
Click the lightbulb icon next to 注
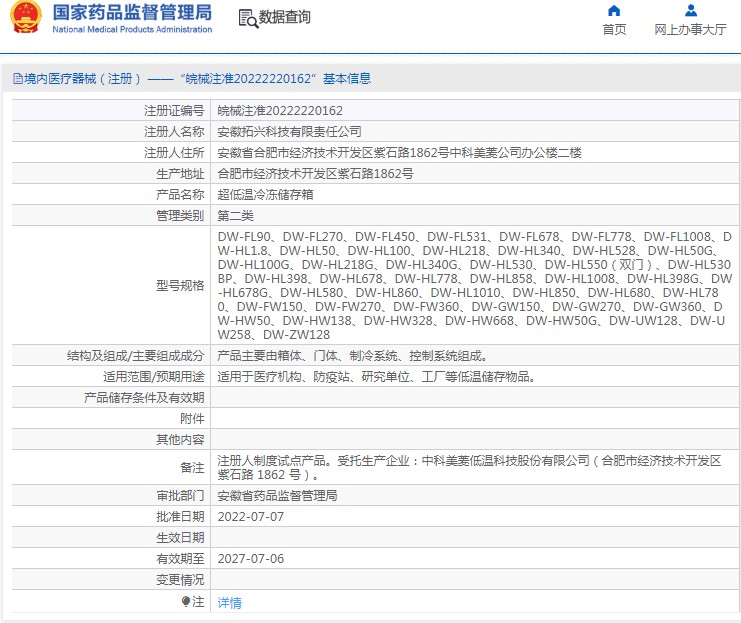186,601
